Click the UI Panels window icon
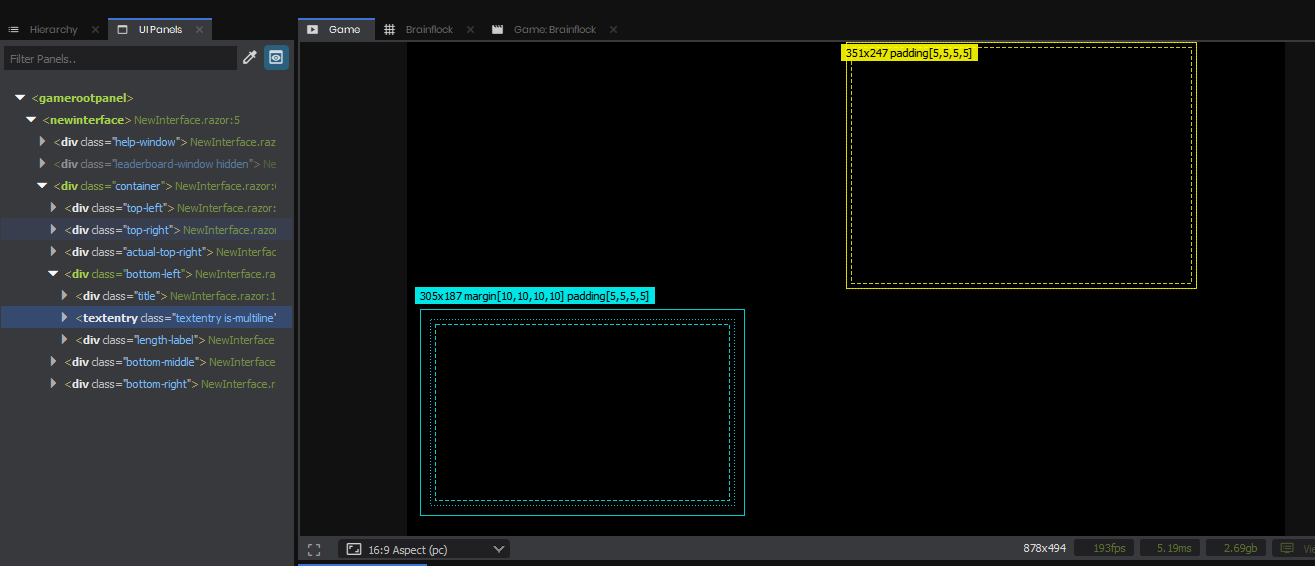Viewport: 1315px width, 566px height. click(122, 30)
